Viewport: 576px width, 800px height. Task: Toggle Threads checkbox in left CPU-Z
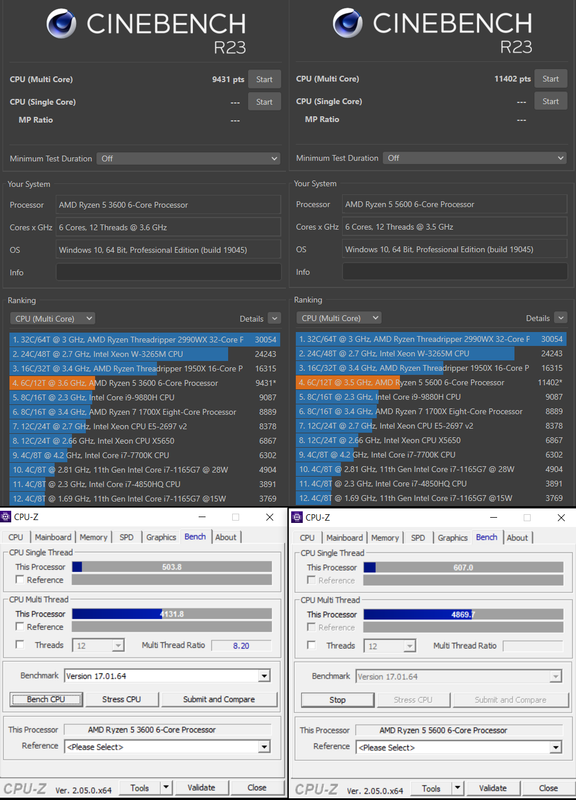(x=19, y=645)
